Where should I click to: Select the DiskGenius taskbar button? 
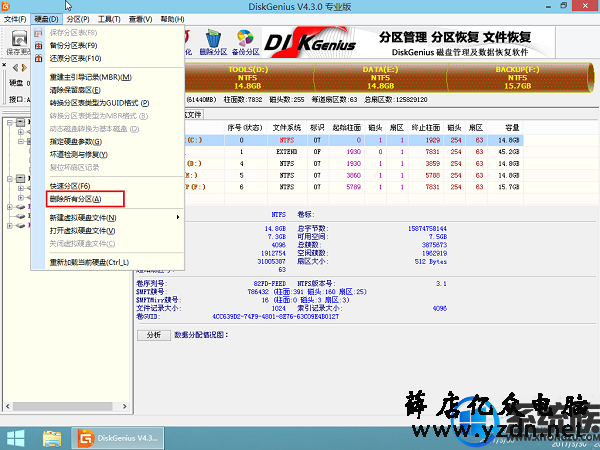117,439
